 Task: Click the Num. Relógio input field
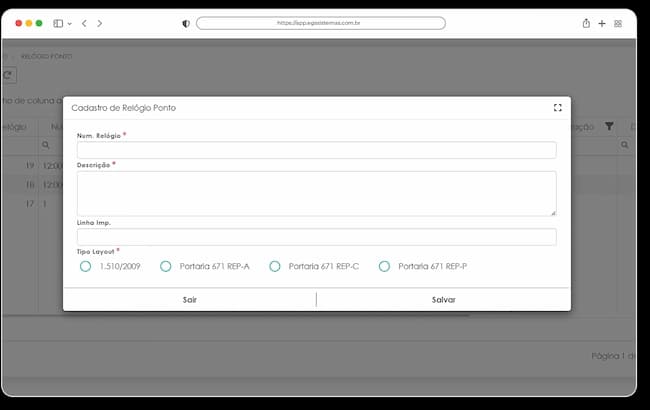click(x=316, y=150)
